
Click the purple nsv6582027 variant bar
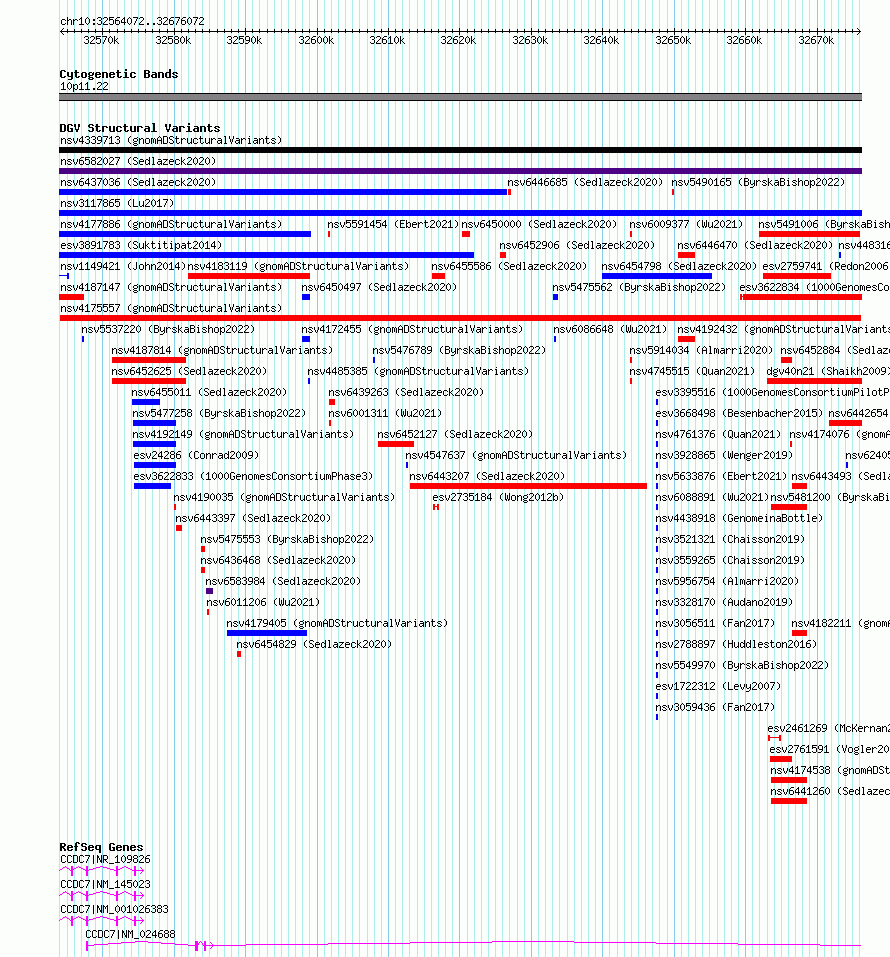(x=460, y=171)
